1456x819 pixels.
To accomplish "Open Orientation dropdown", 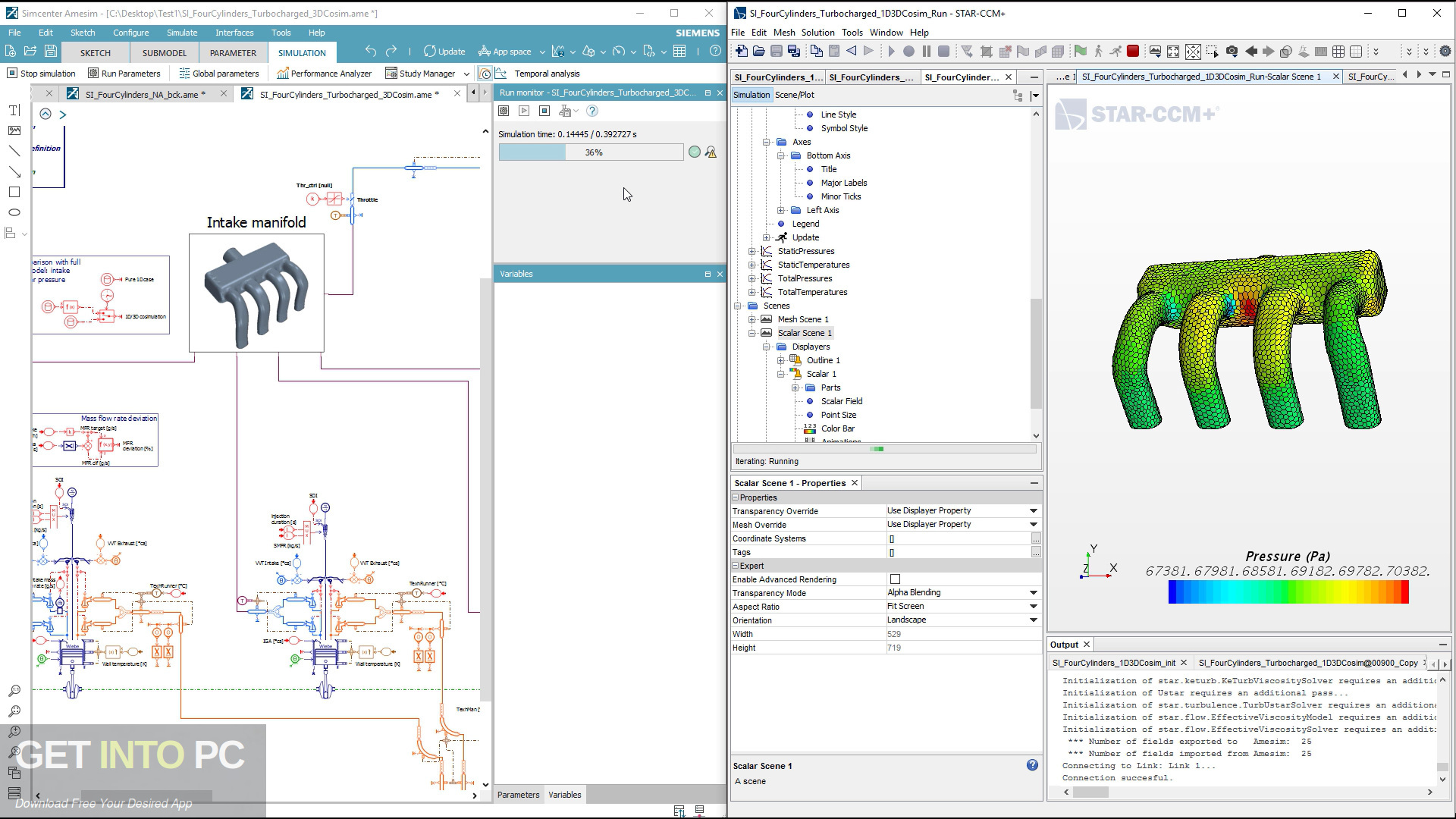I will coord(1033,620).
